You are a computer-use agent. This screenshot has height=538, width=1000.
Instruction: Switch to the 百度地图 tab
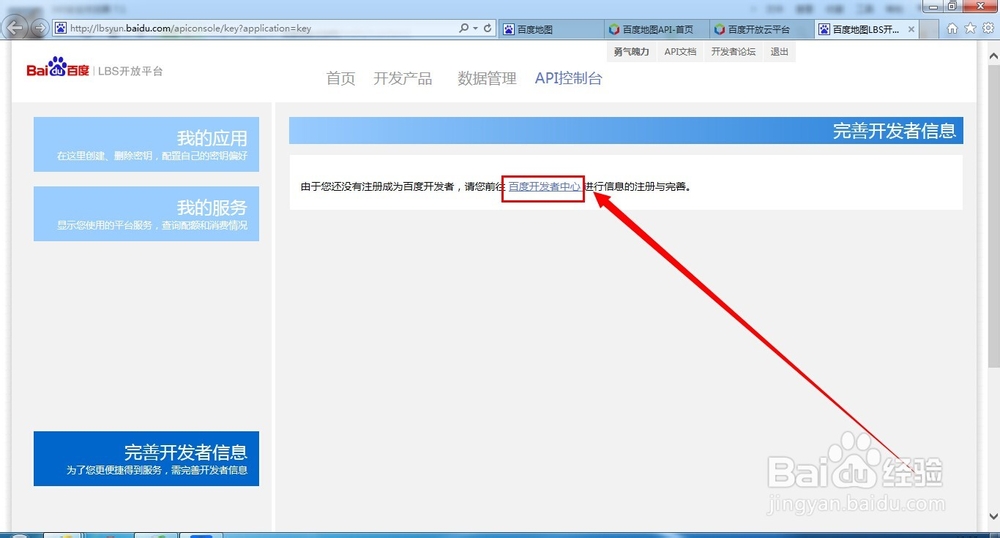click(550, 29)
